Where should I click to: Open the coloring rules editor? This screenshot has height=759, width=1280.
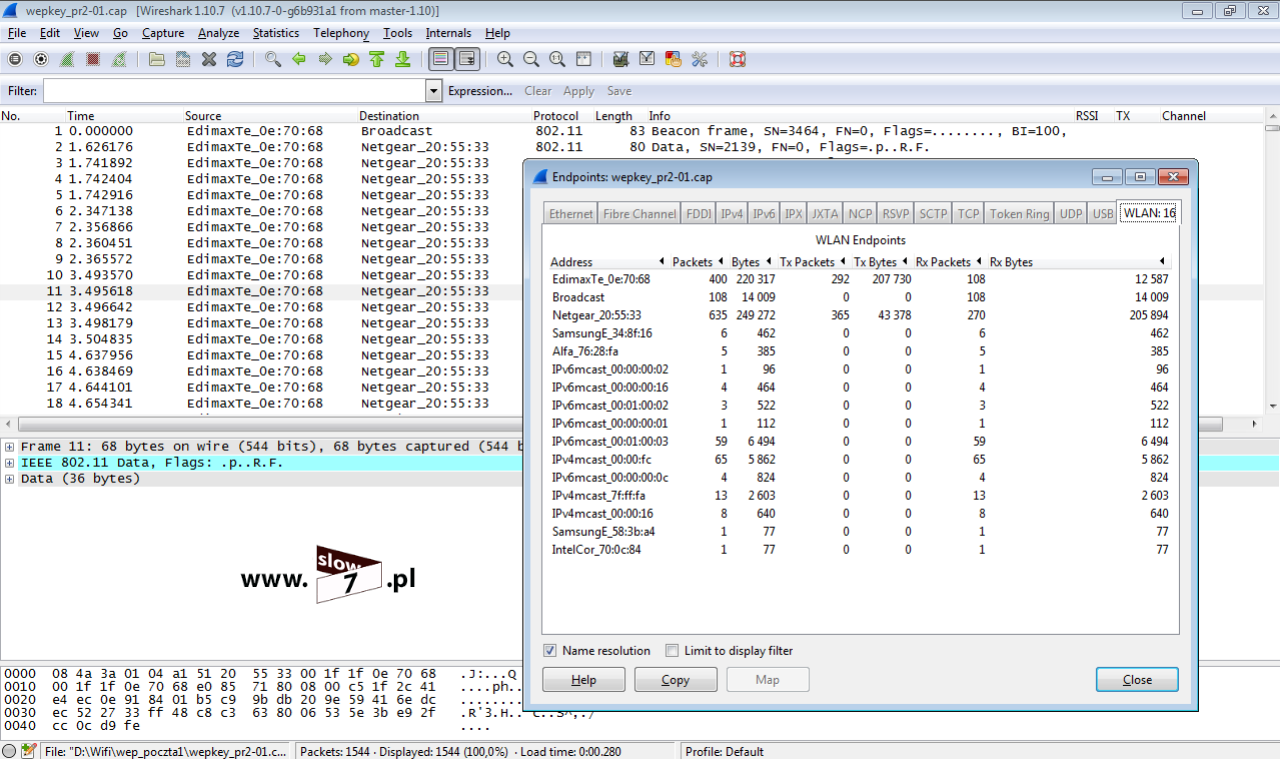coord(673,59)
